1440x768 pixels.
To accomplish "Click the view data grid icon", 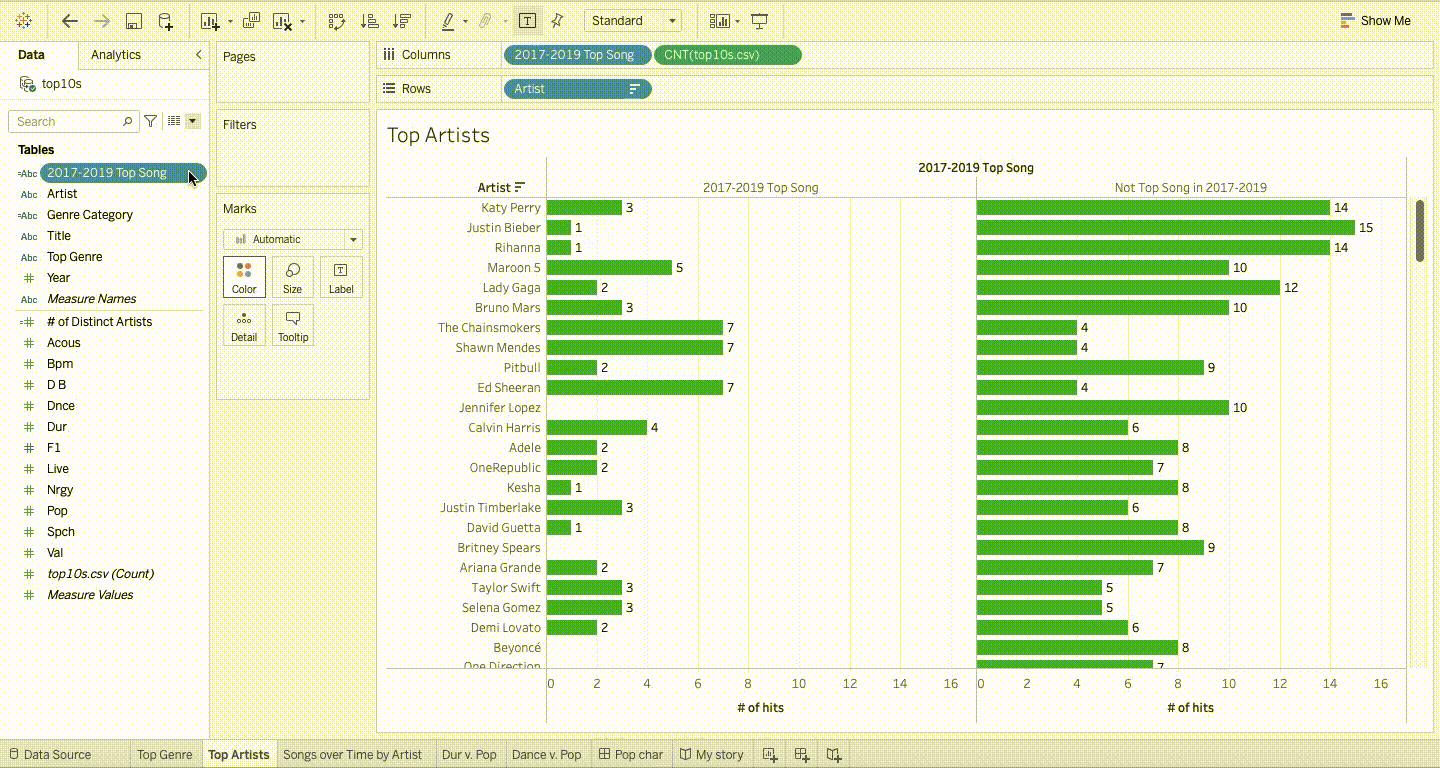I will 174,121.
